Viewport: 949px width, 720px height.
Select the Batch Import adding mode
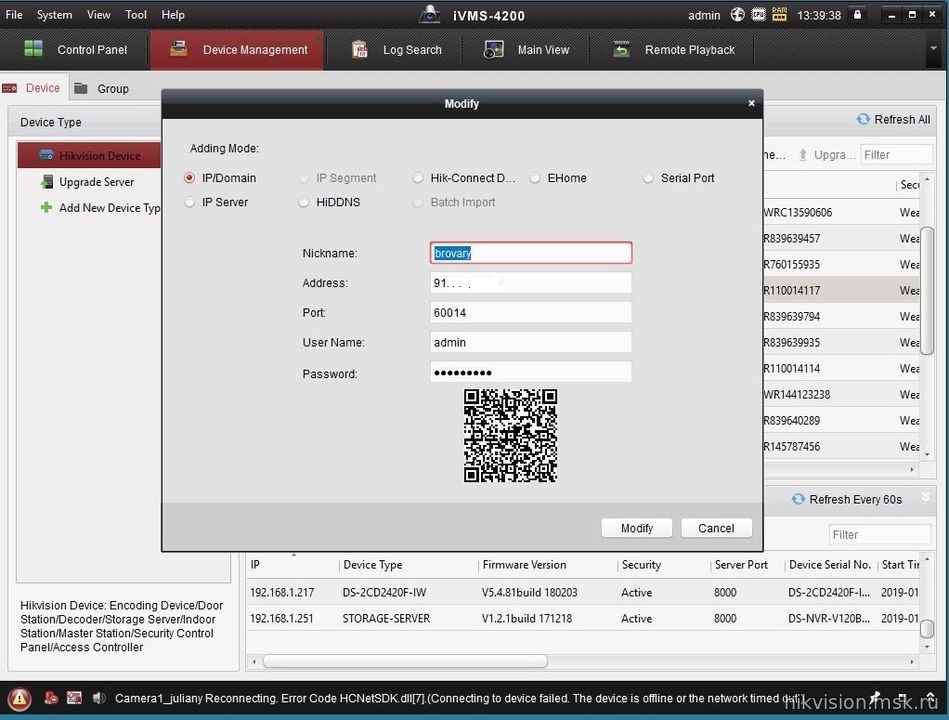[x=418, y=202]
